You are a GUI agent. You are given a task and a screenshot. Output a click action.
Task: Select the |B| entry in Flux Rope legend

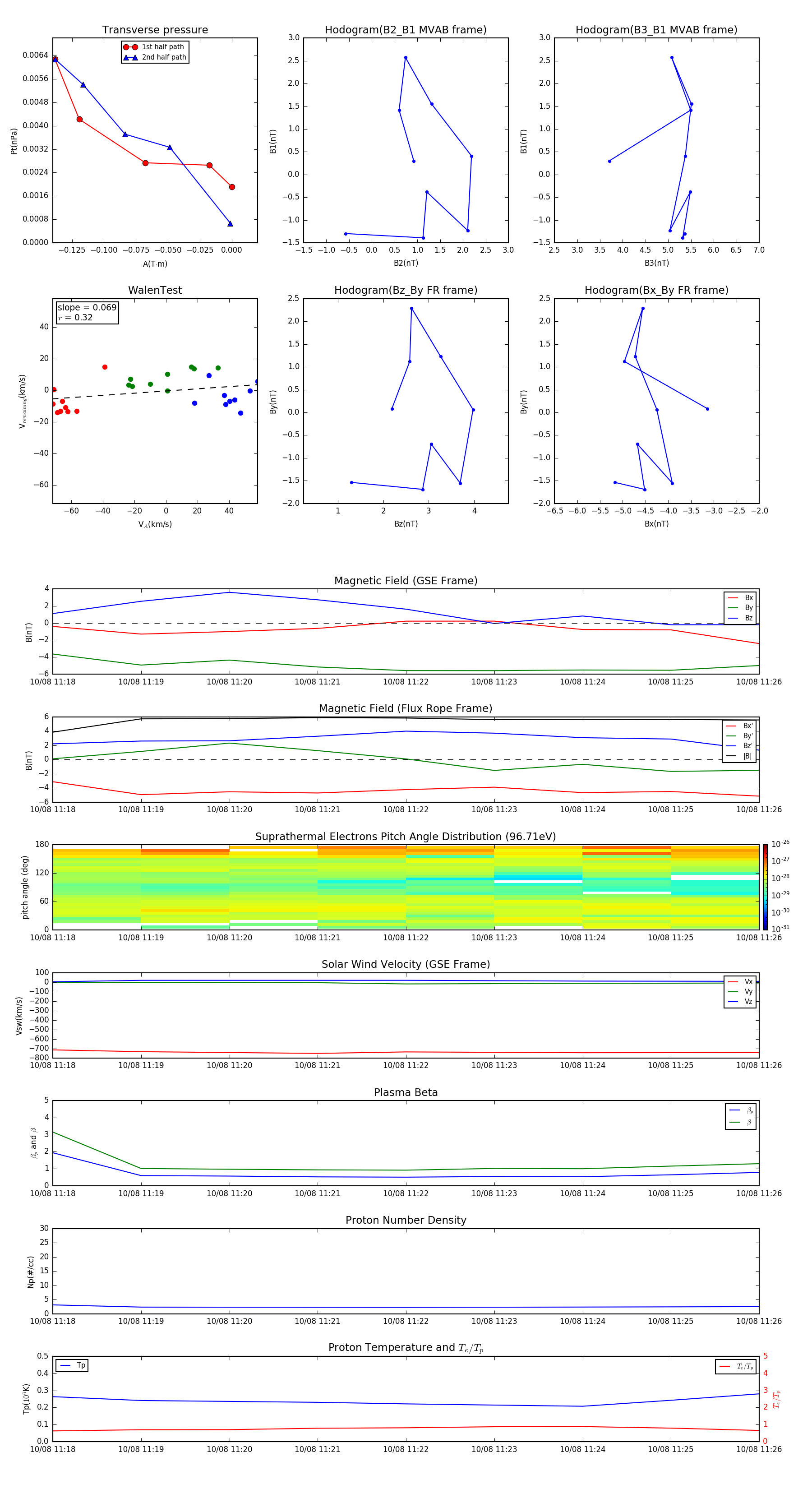coord(739,756)
